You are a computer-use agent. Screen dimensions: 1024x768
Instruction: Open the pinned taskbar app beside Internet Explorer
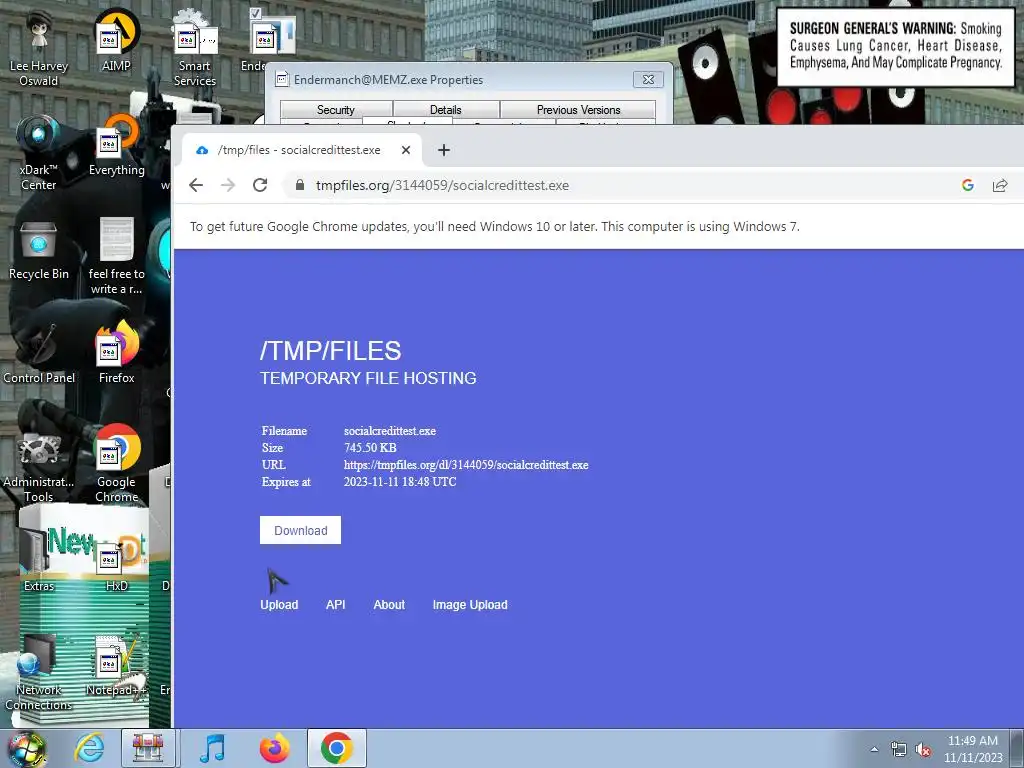click(148, 748)
